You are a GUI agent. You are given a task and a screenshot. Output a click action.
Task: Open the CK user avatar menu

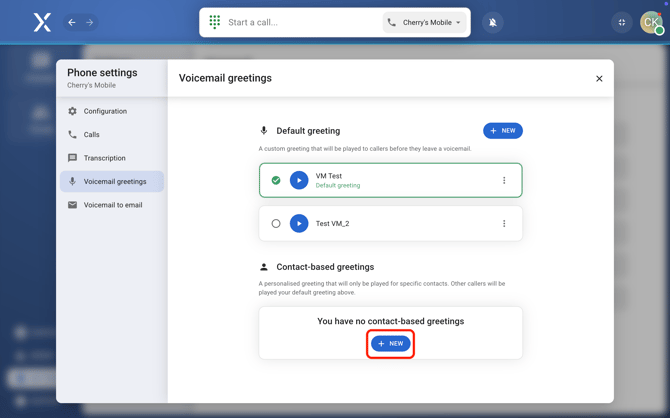click(651, 22)
